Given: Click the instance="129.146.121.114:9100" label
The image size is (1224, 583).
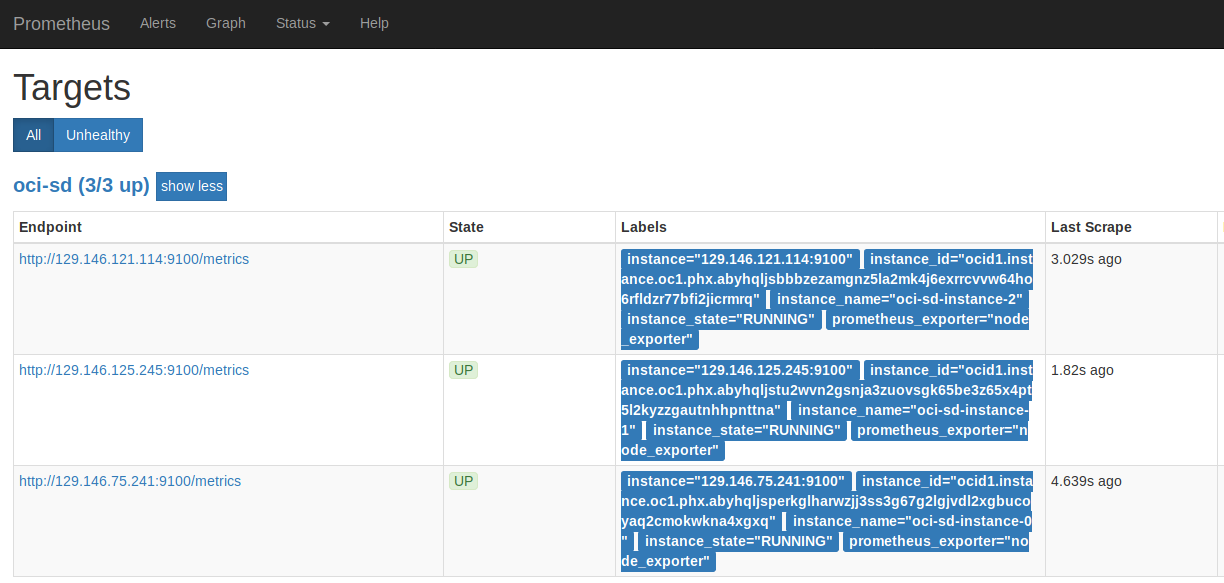Looking at the screenshot, I should pos(739,259).
